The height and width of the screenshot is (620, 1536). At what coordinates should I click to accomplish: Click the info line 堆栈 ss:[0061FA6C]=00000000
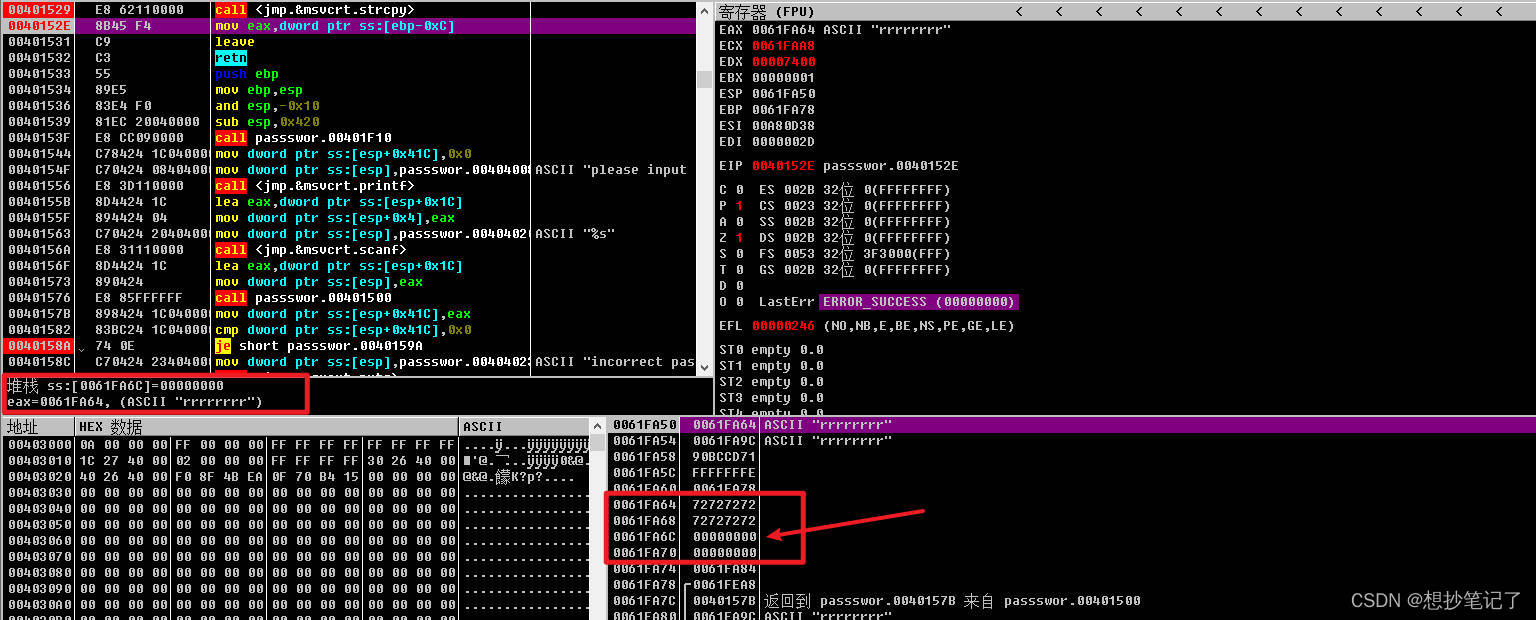(115, 386)
